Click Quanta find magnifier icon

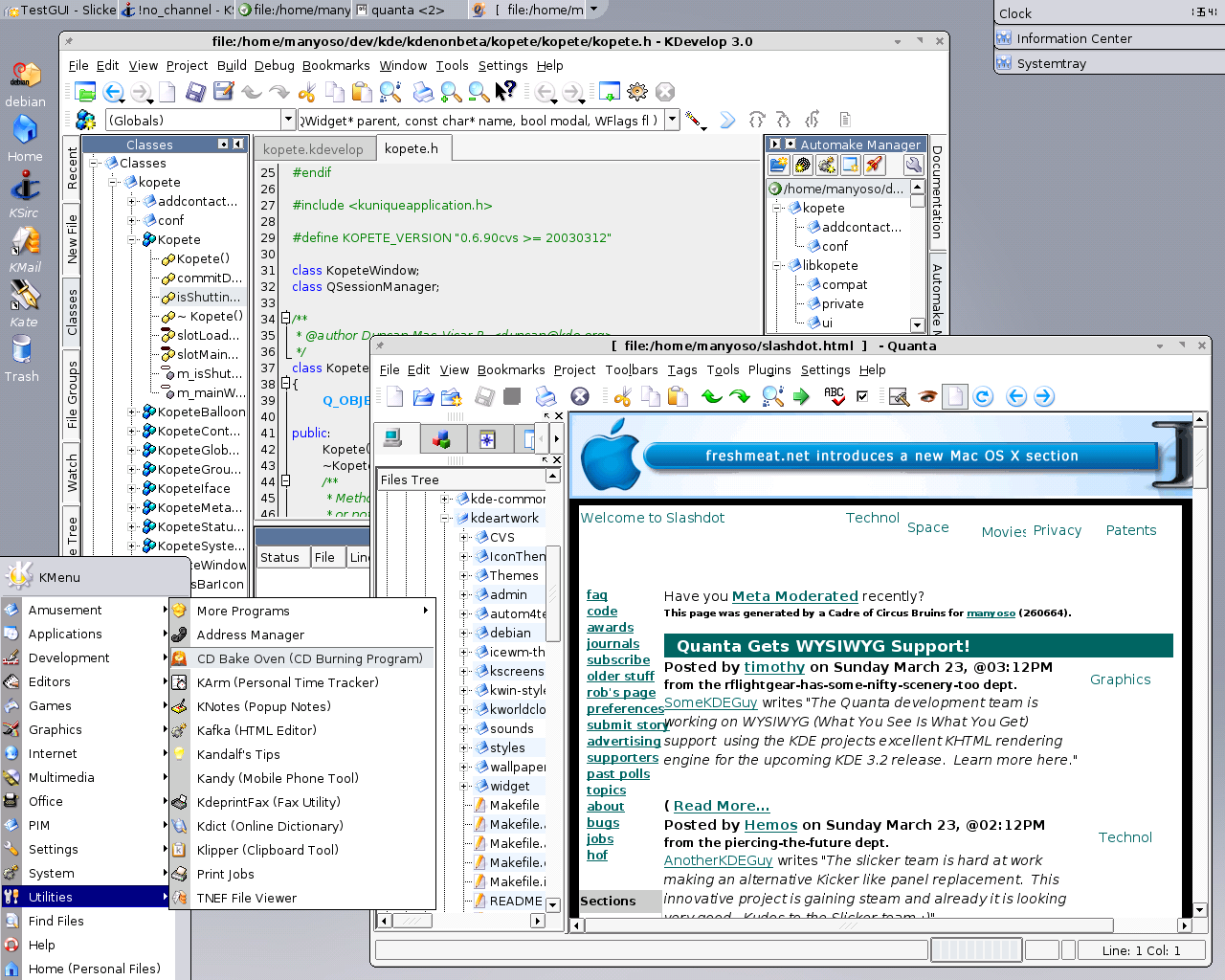click(772, 396)
